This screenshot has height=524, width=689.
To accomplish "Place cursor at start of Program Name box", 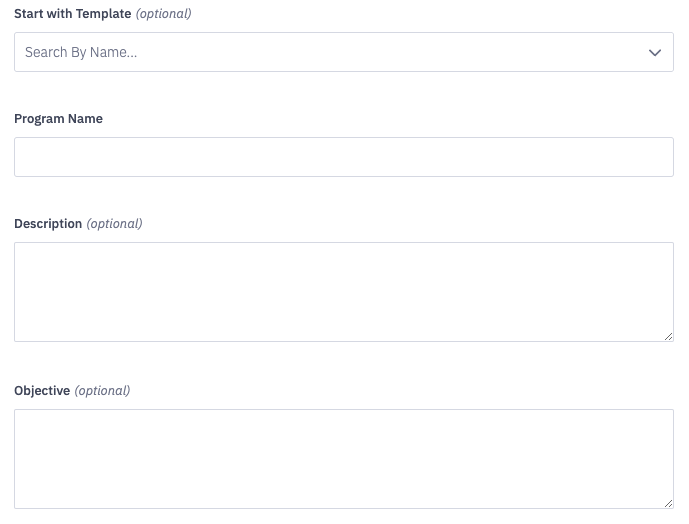I will (x=22, y=157).
